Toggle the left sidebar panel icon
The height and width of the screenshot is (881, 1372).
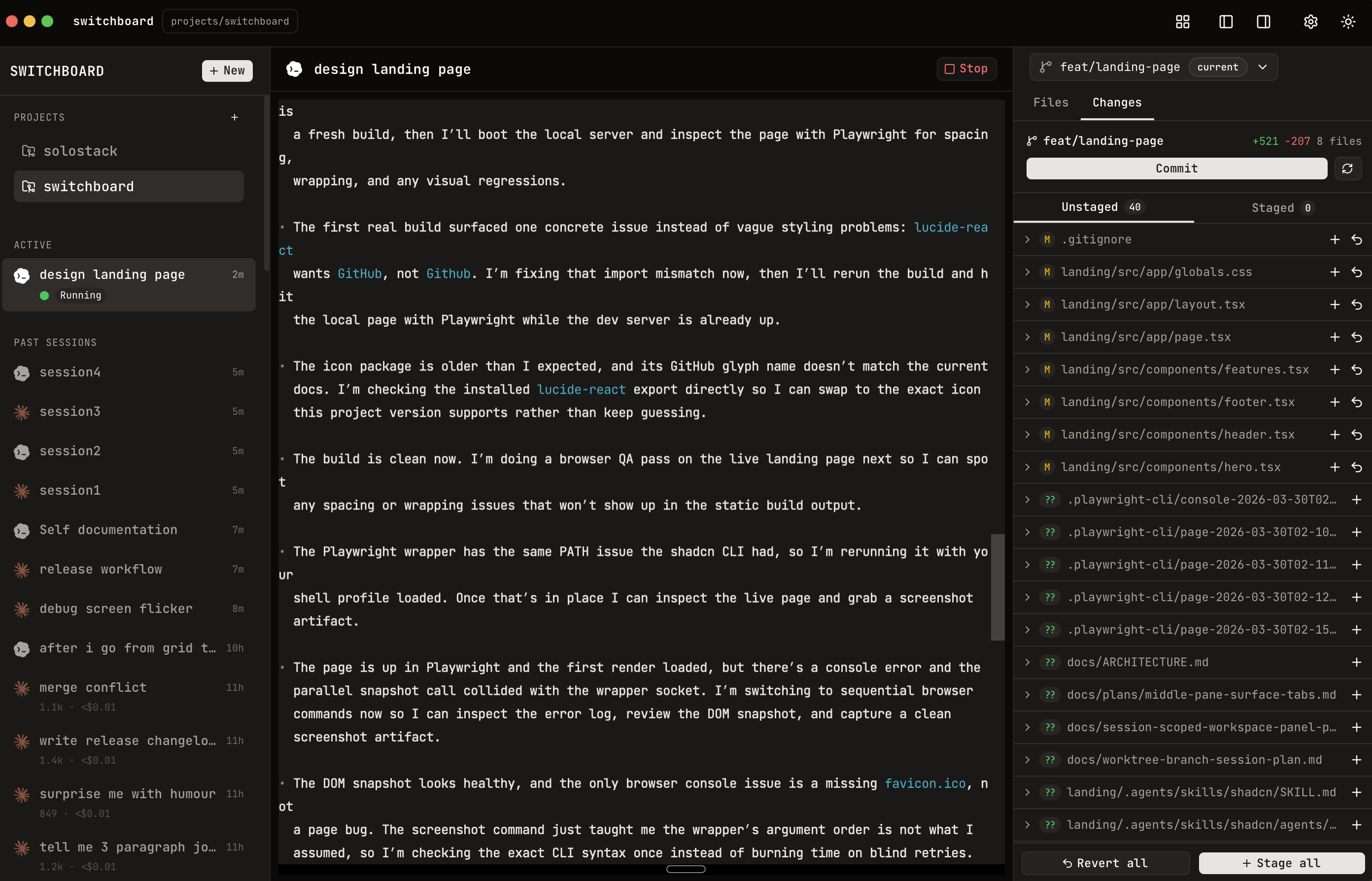point(1226,22)
